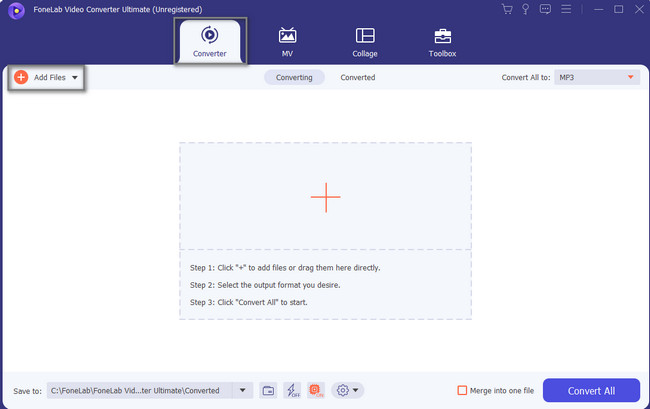
Task: Open the Convert All to MP3 dropdown
Action: pyautogui.click(x=597, y=77)
